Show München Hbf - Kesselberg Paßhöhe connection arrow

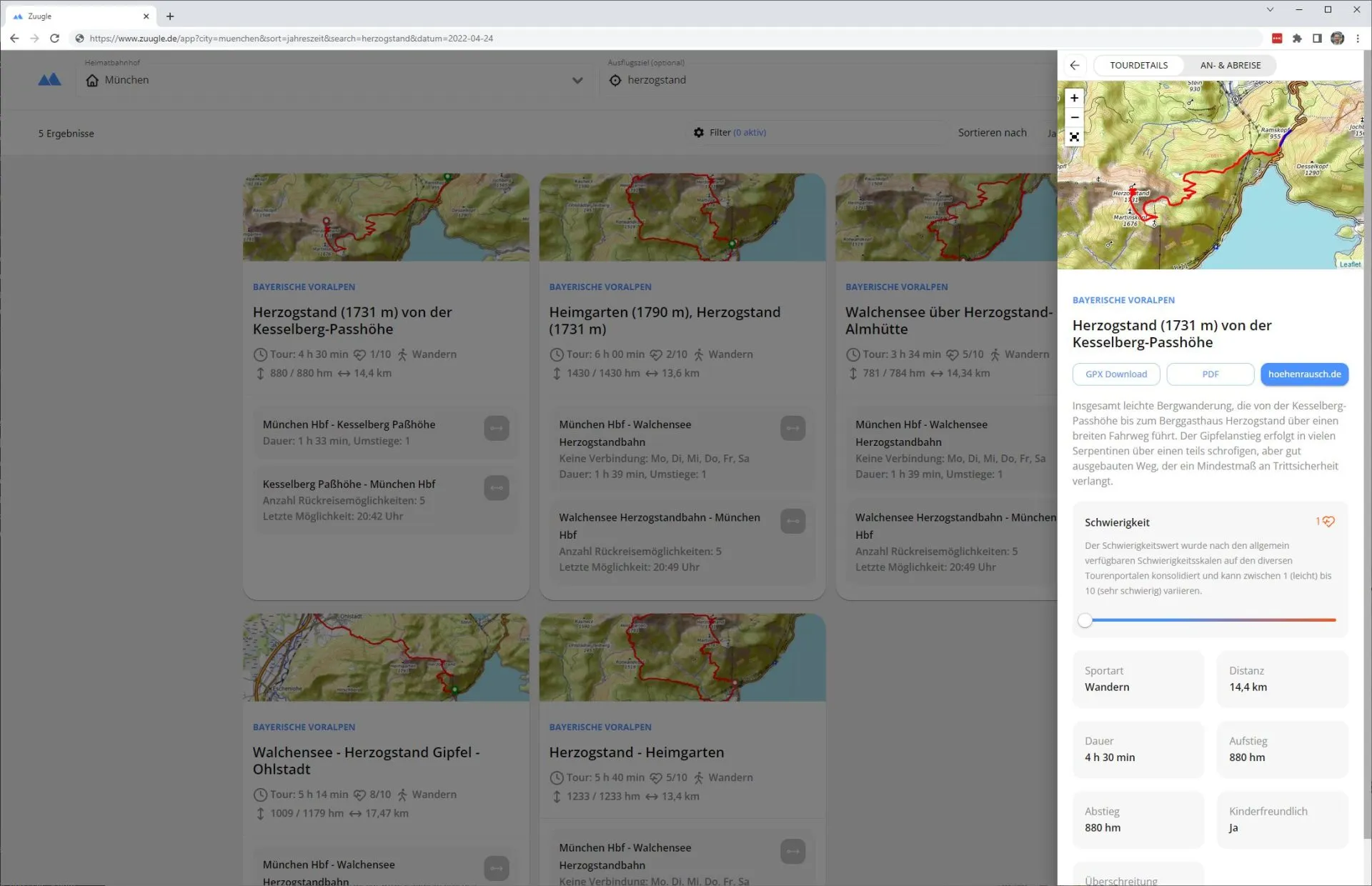(496, 428)
